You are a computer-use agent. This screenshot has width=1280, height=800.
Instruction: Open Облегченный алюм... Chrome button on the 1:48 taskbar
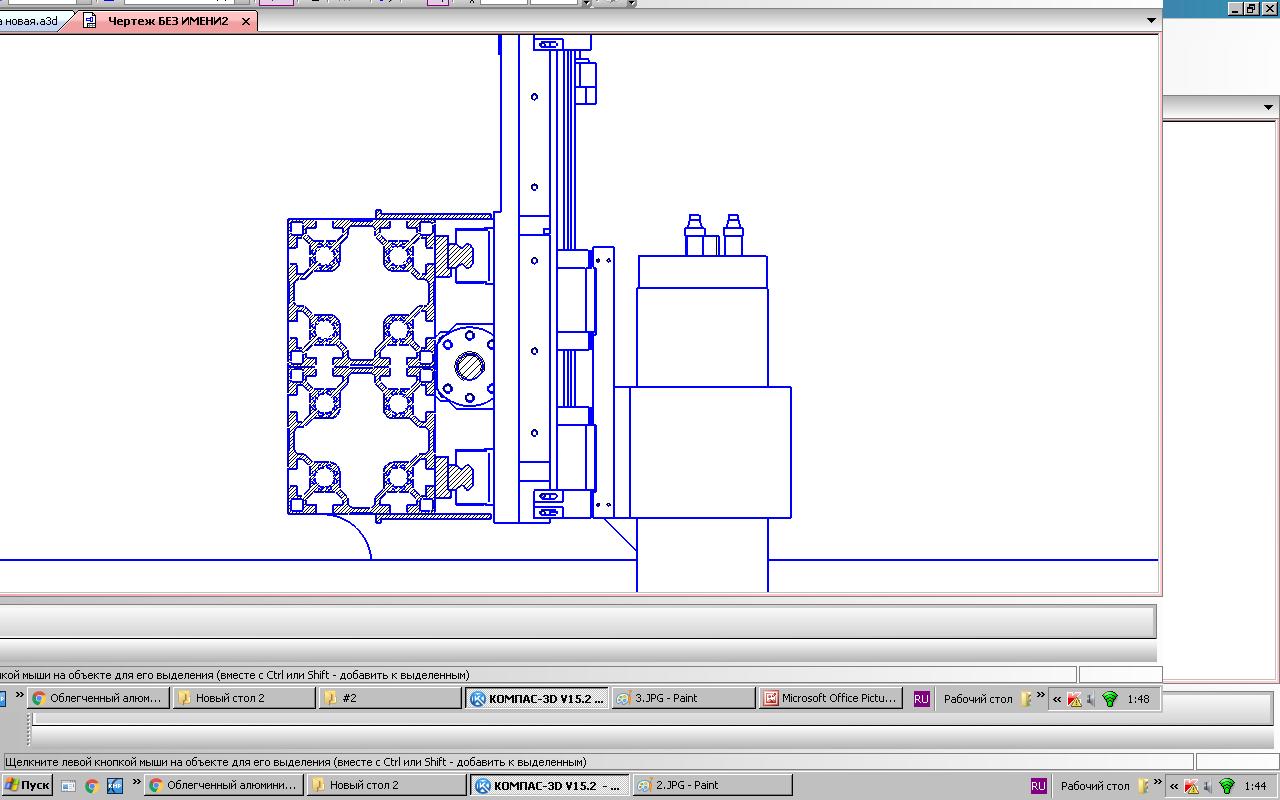coord(98,698)
